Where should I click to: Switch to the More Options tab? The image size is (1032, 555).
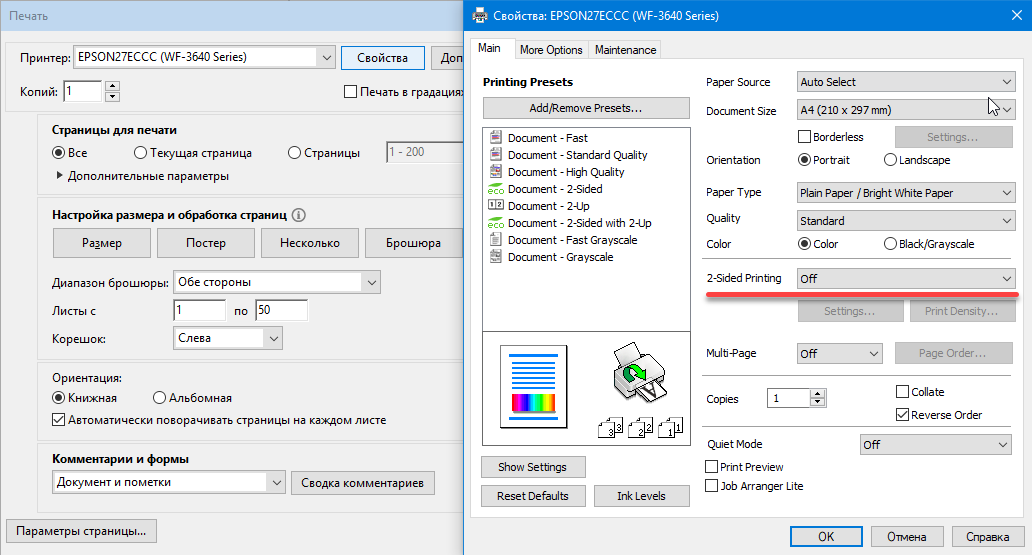pos(550,50)
